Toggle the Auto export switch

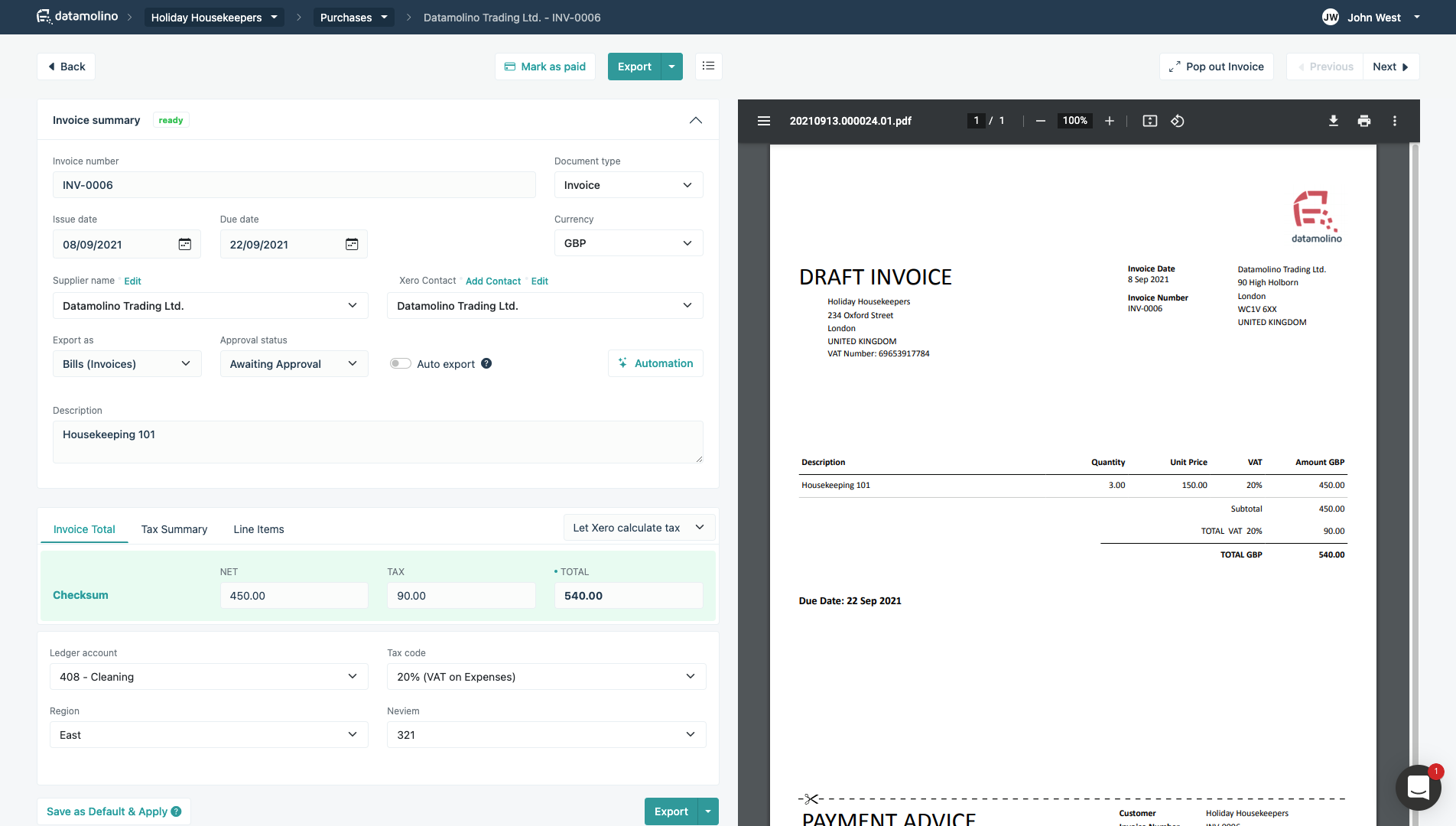pyautogui.click(x=400, y=363)
